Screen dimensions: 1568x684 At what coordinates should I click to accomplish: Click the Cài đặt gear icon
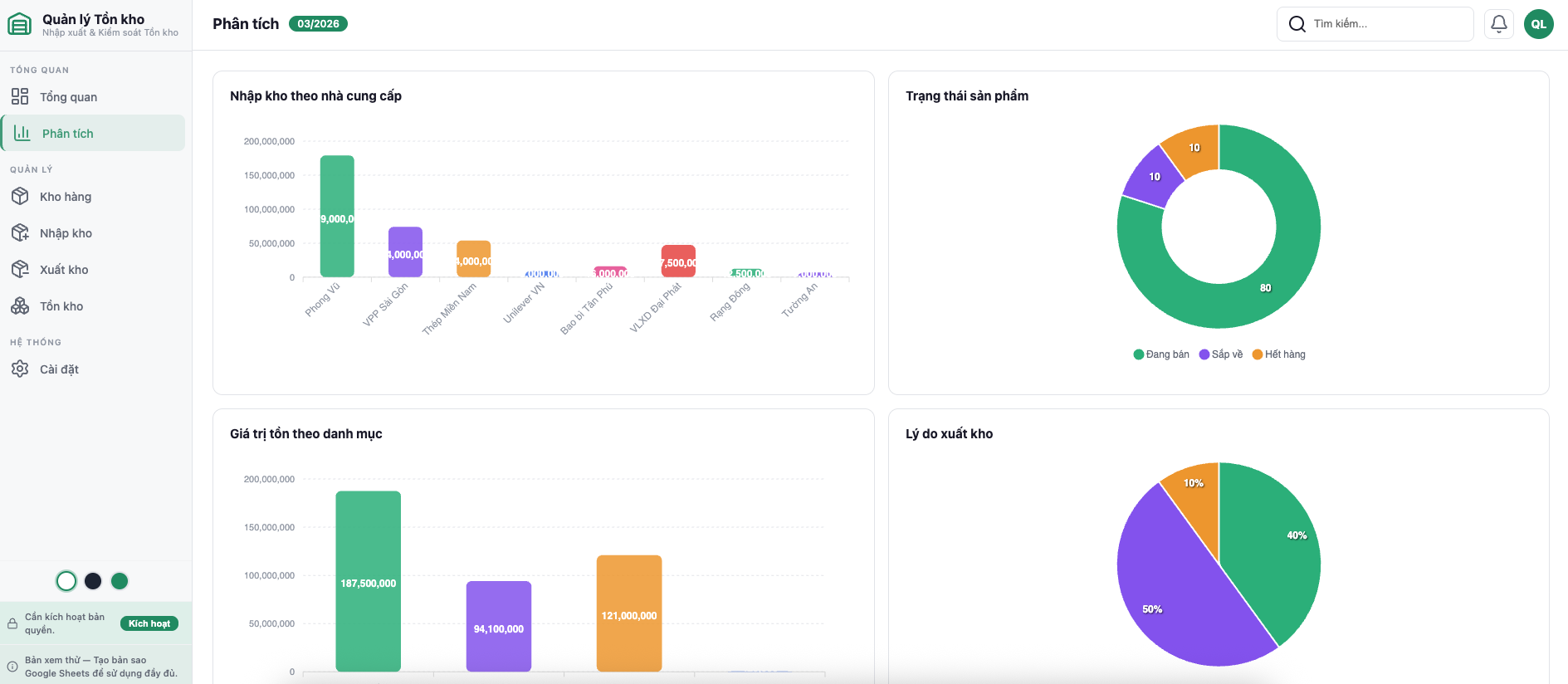[x=20, y=369]
